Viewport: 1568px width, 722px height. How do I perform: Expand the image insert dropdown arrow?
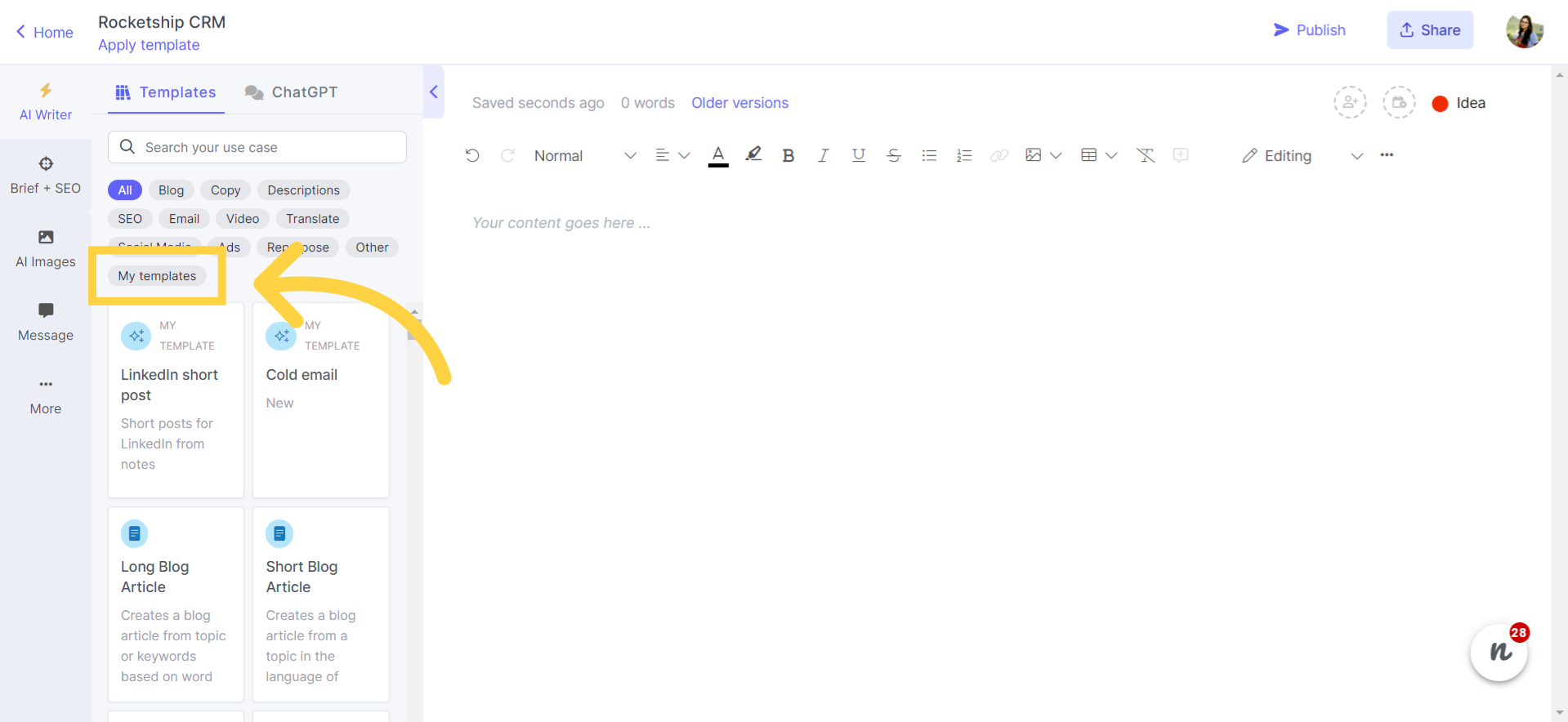pos(1056,155)
